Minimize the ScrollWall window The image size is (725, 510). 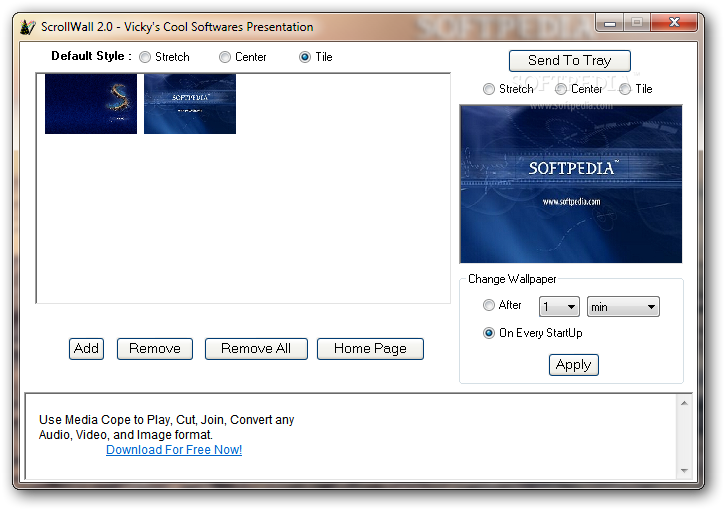610,22
